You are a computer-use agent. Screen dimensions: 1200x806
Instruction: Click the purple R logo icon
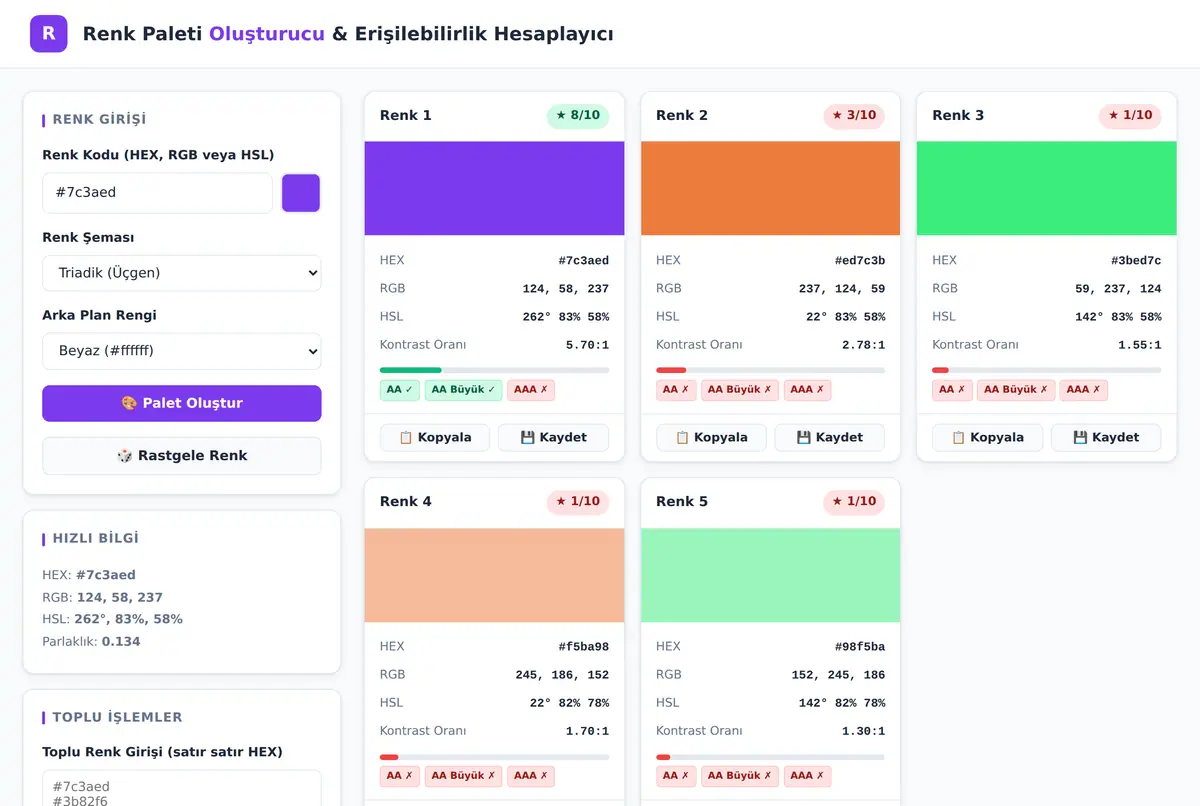(49, 34)
